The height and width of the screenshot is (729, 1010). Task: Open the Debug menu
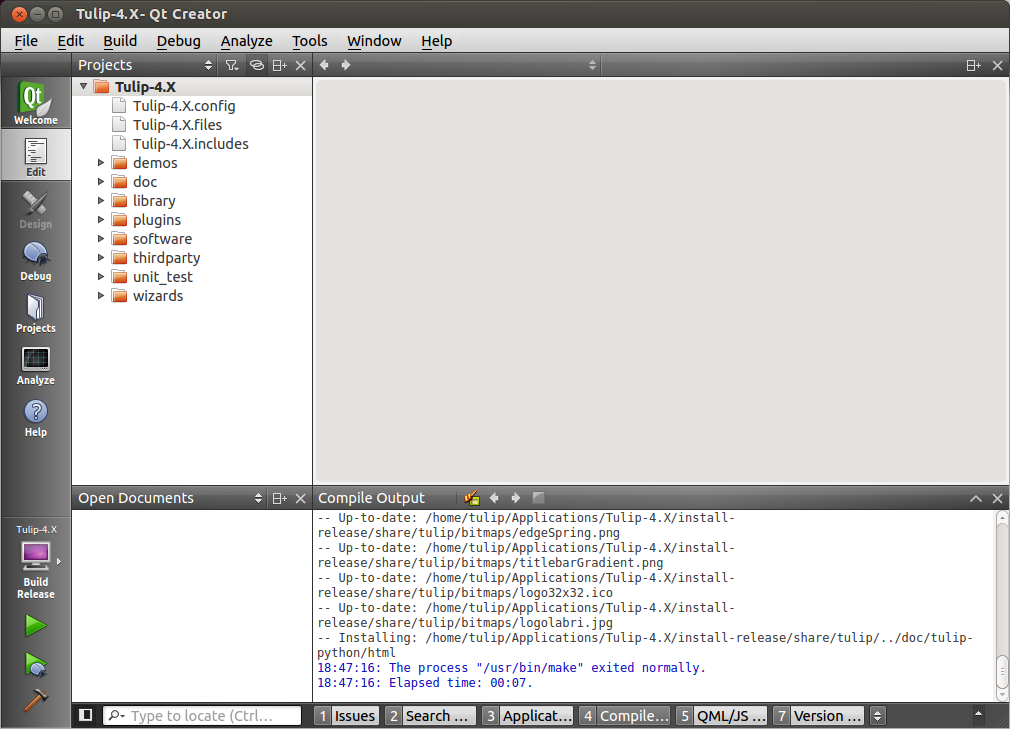[178, 41]
